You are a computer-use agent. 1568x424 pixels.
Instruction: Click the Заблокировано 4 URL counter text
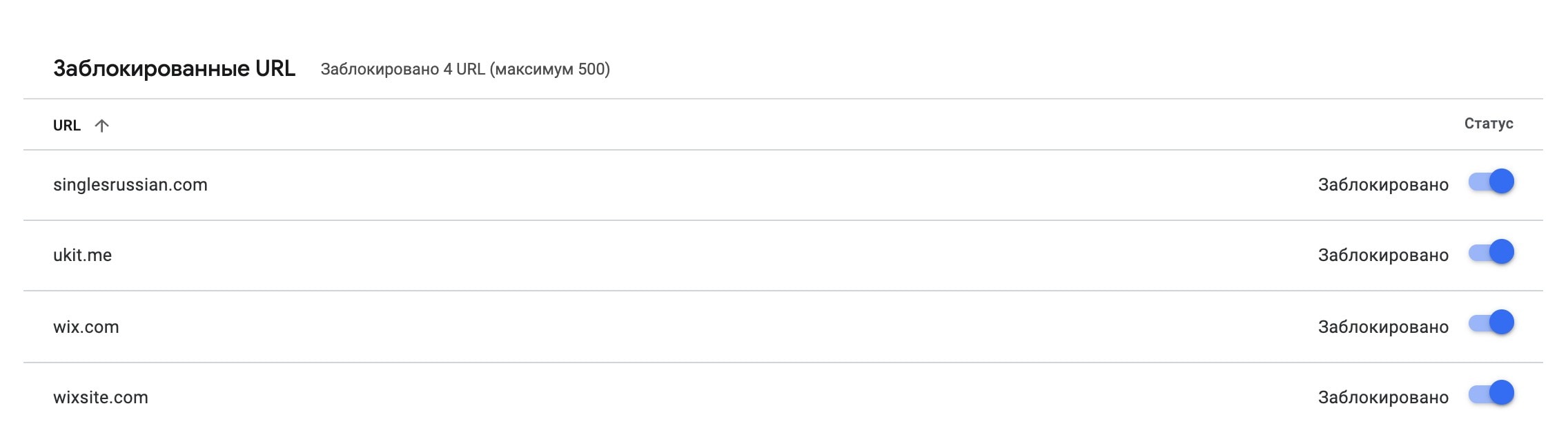tap(465, 70)
